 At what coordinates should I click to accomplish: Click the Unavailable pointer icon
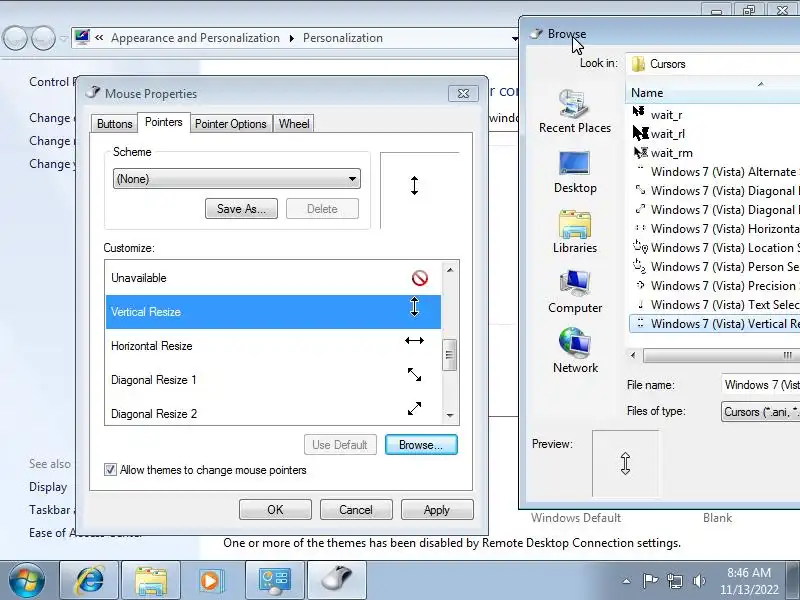click(419, 278)
